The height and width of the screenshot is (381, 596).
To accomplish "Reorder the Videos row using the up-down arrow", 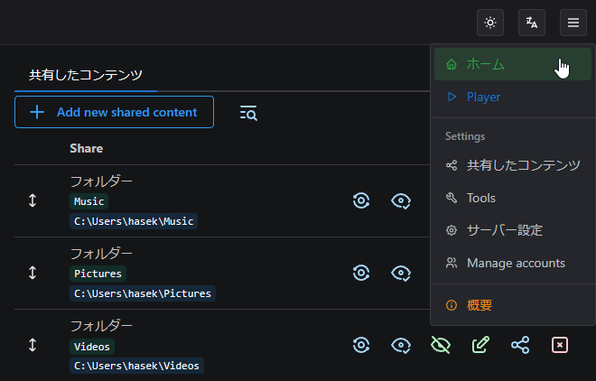I will 33,345.
